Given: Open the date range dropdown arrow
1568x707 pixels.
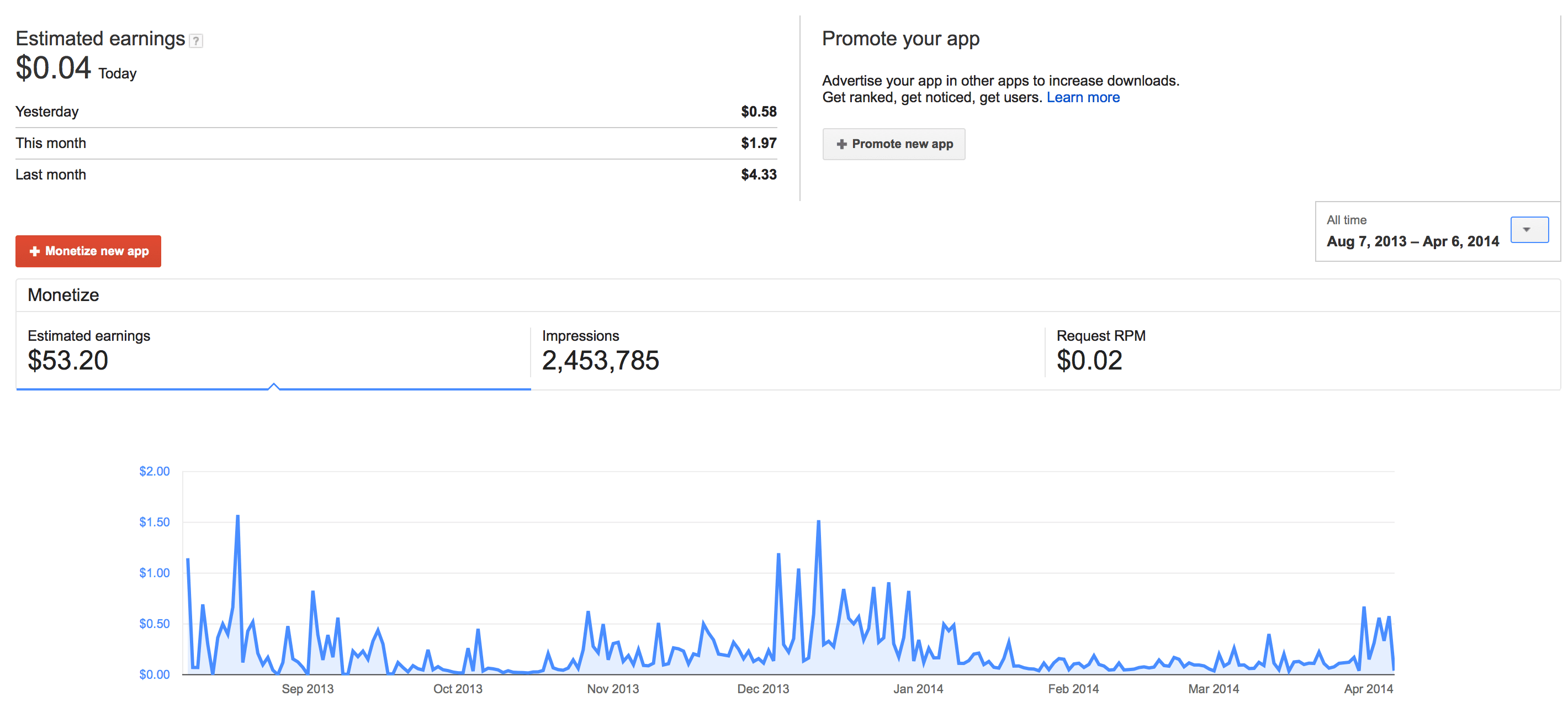Looking at the screenshot, I should click(x=1529, y=230).
